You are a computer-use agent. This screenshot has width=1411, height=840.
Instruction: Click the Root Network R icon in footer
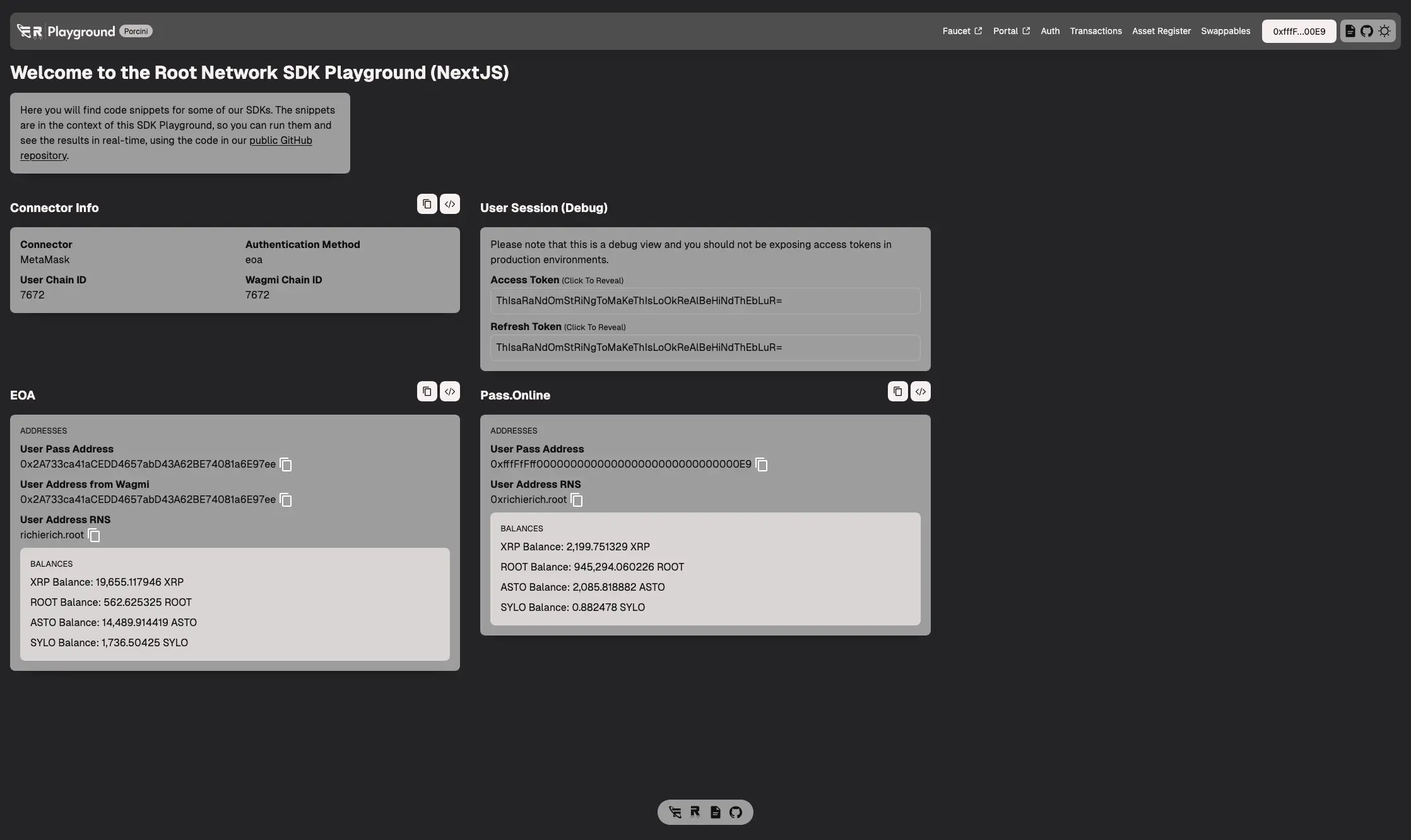695,812
